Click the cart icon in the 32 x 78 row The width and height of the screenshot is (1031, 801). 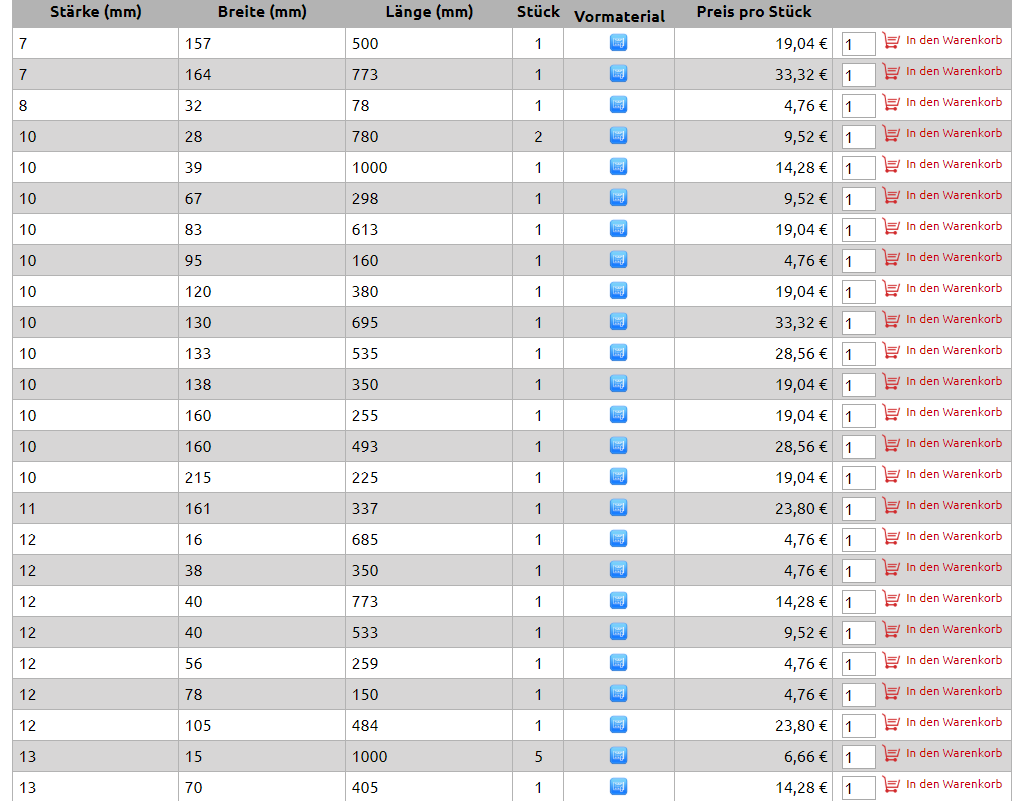coord(891,103)
